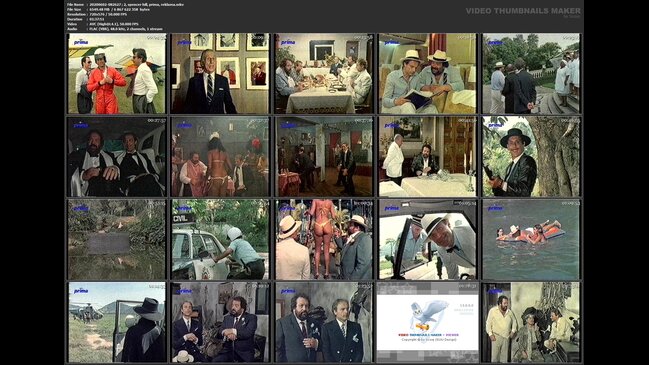The height and width of the screenshot is (365, 649).
Task: Open thumbnail of man leaning into car window
Action: point(428,240)
